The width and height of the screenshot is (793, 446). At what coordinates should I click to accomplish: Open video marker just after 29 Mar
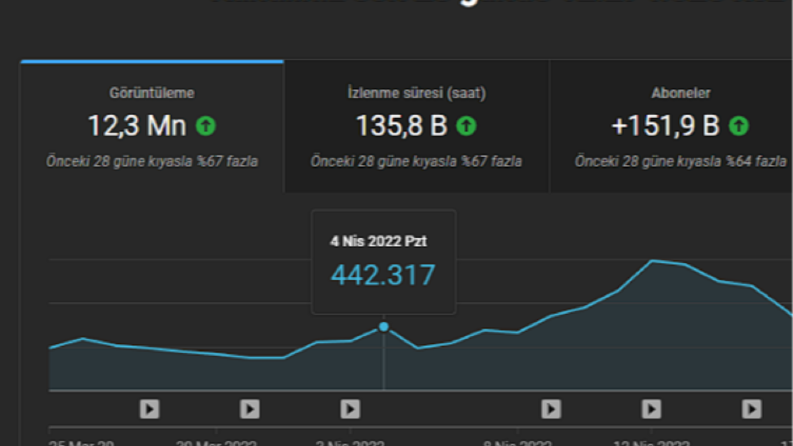point(250,409)
